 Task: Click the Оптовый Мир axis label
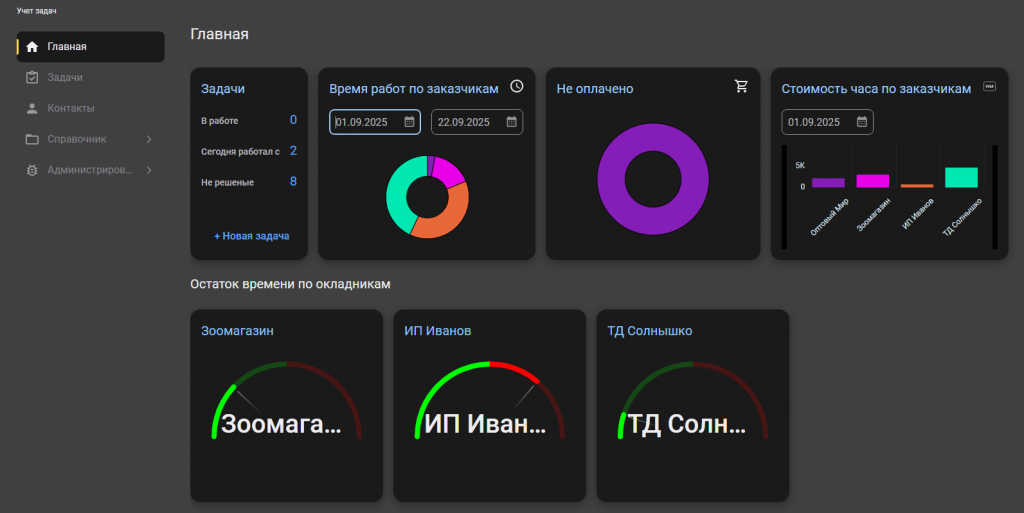[829, 217]
